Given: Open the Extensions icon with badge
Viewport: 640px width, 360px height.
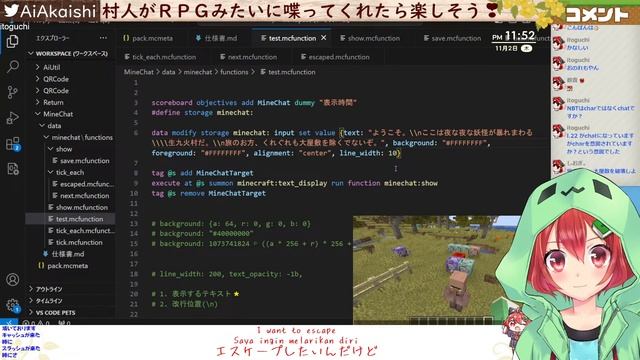Looking at the screenshot, I should click(x=12, y=144).
